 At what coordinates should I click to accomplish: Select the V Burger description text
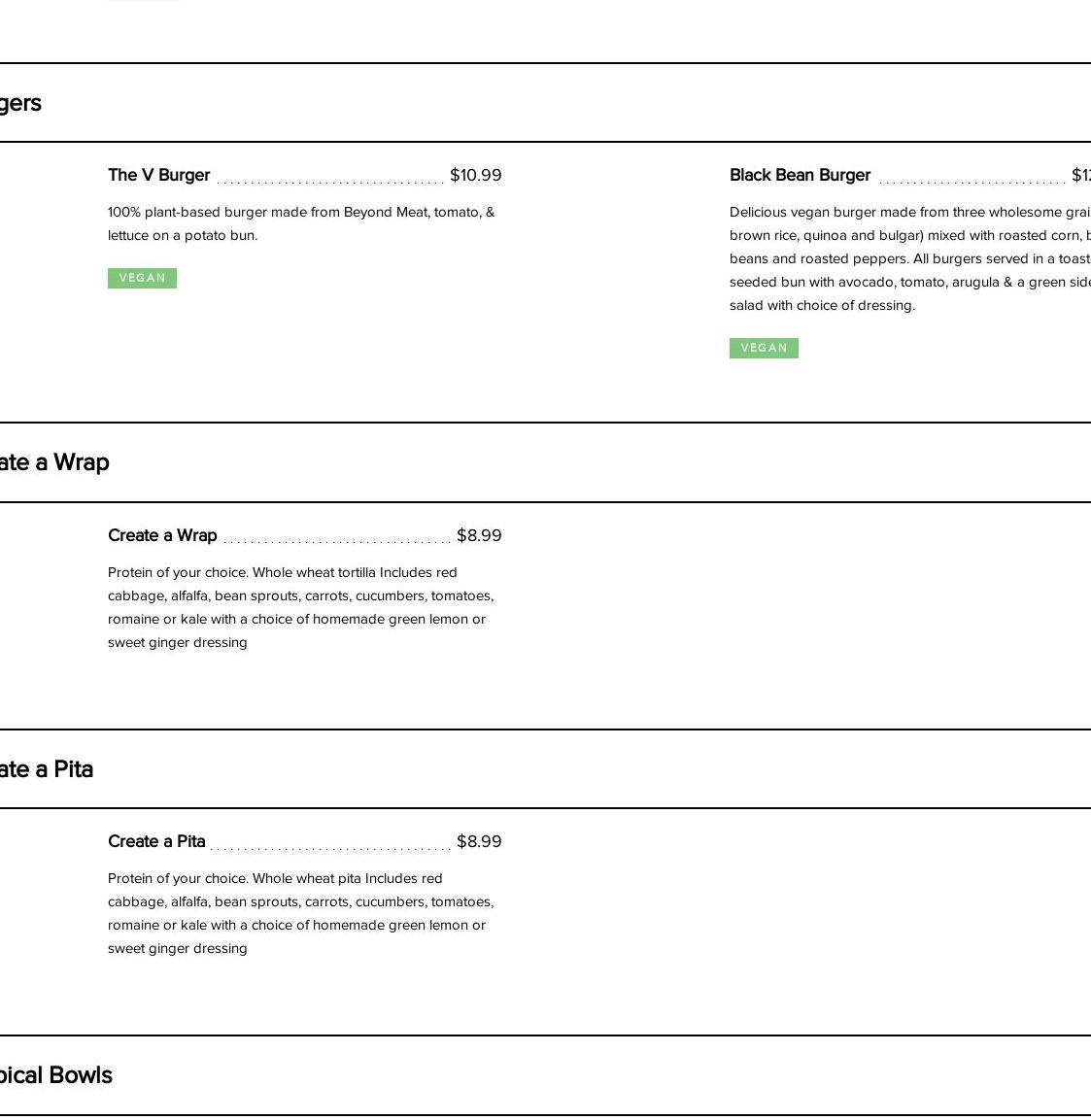coord(301,223)
